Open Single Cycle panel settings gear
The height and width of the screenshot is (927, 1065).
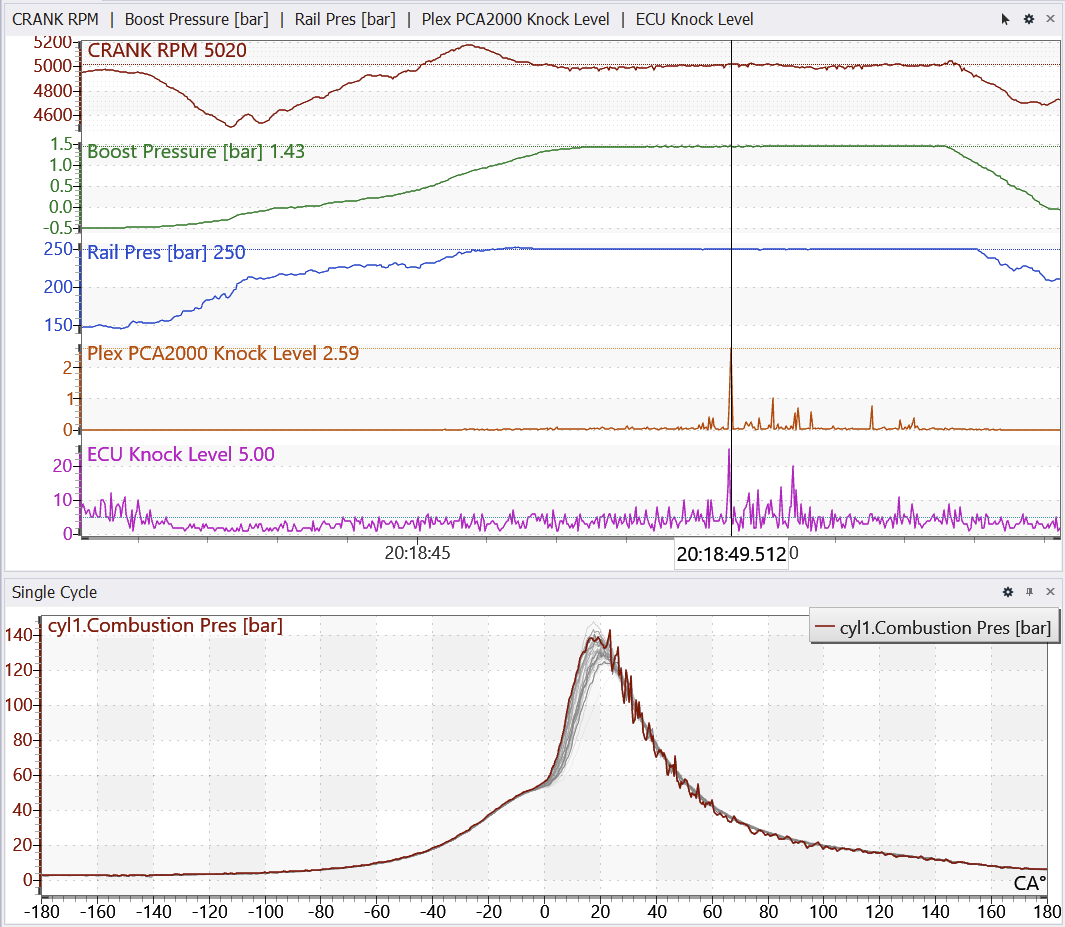click(x=1008, y=593)
